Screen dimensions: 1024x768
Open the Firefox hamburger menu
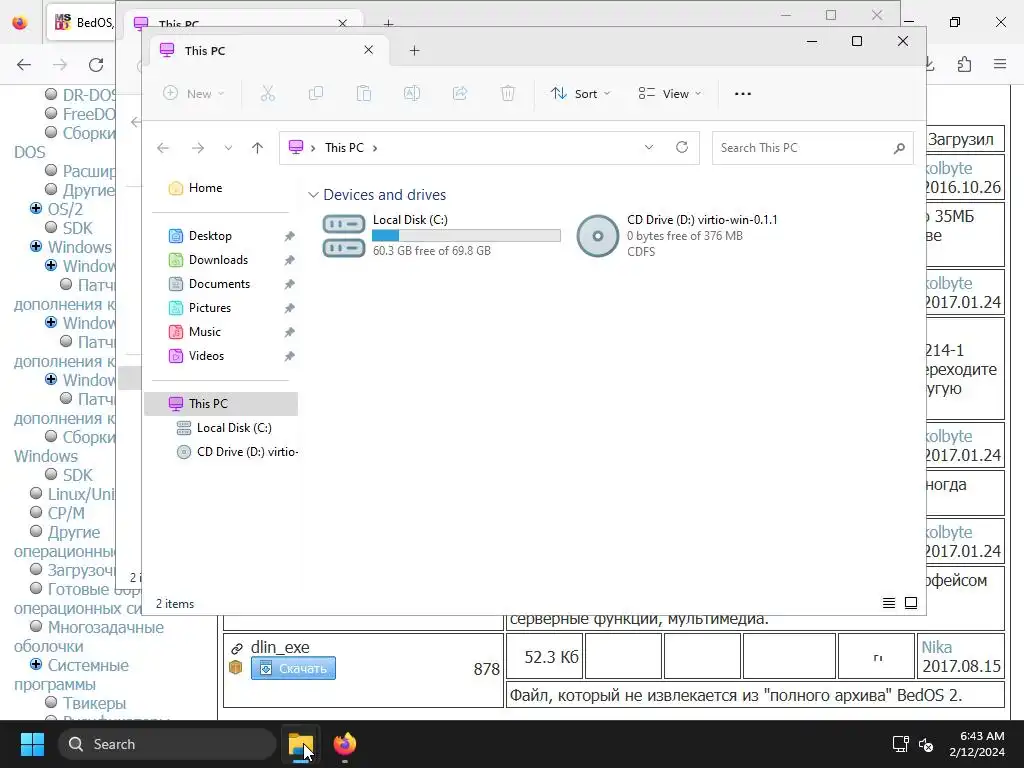1000,64
